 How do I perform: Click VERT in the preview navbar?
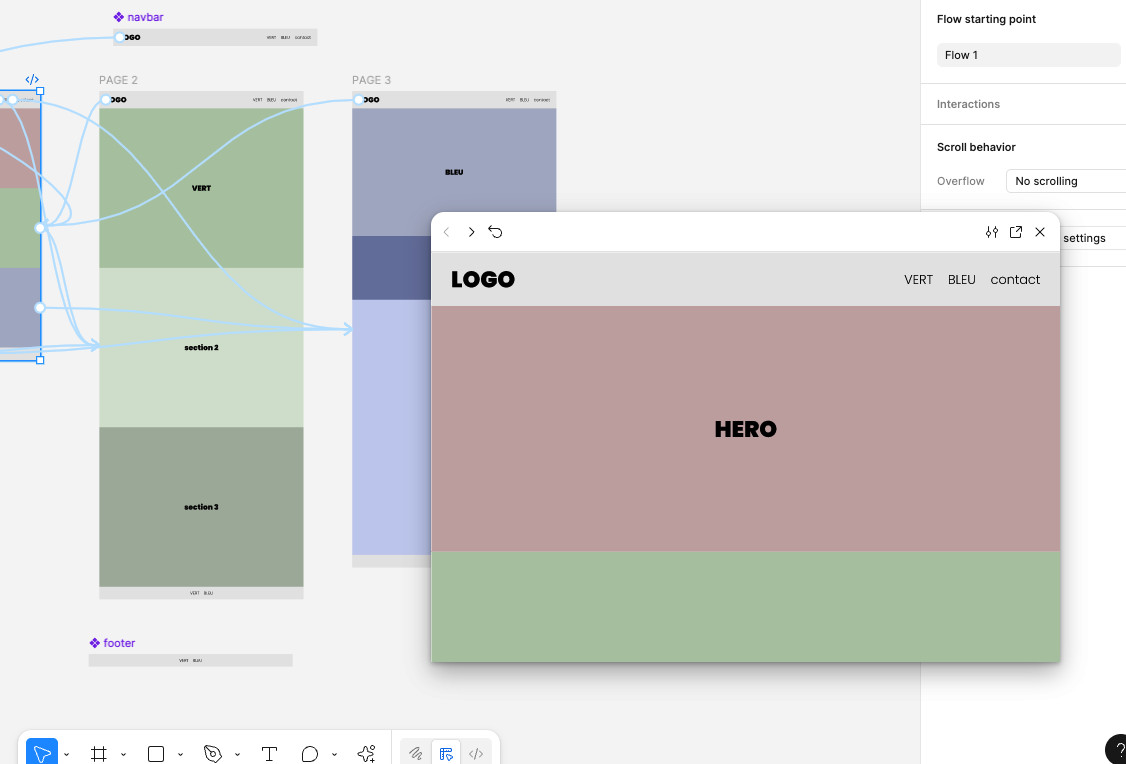pyautogui.click(x=918, y=280)
